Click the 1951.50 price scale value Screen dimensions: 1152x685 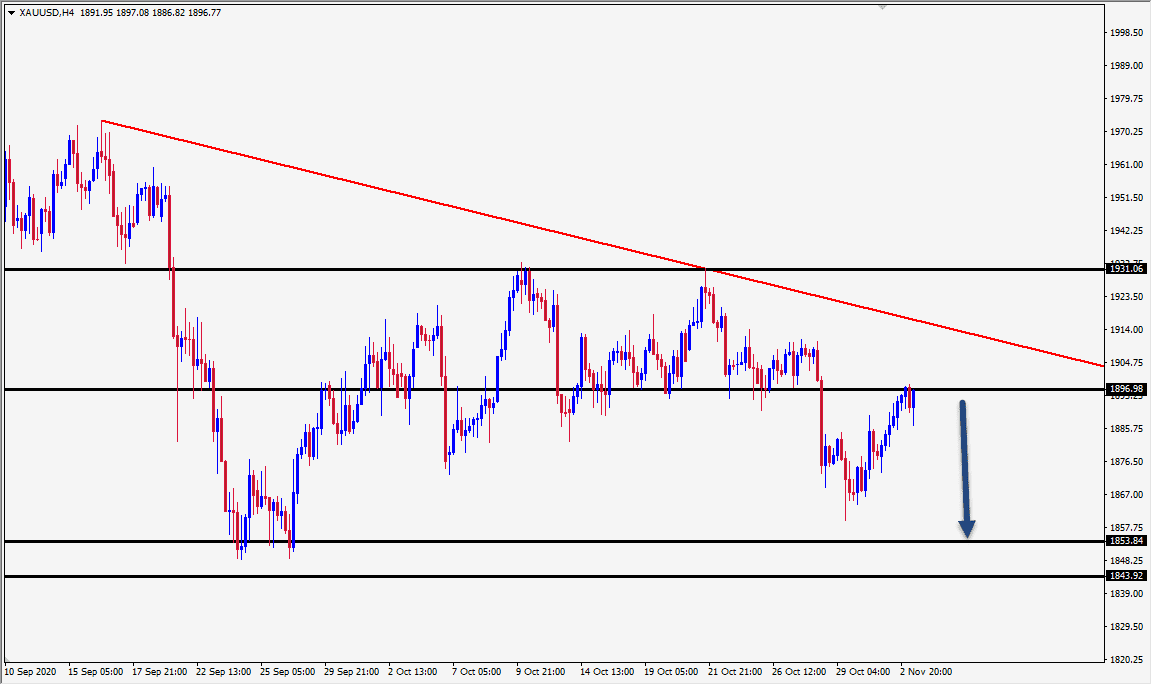coord(1127,198)
